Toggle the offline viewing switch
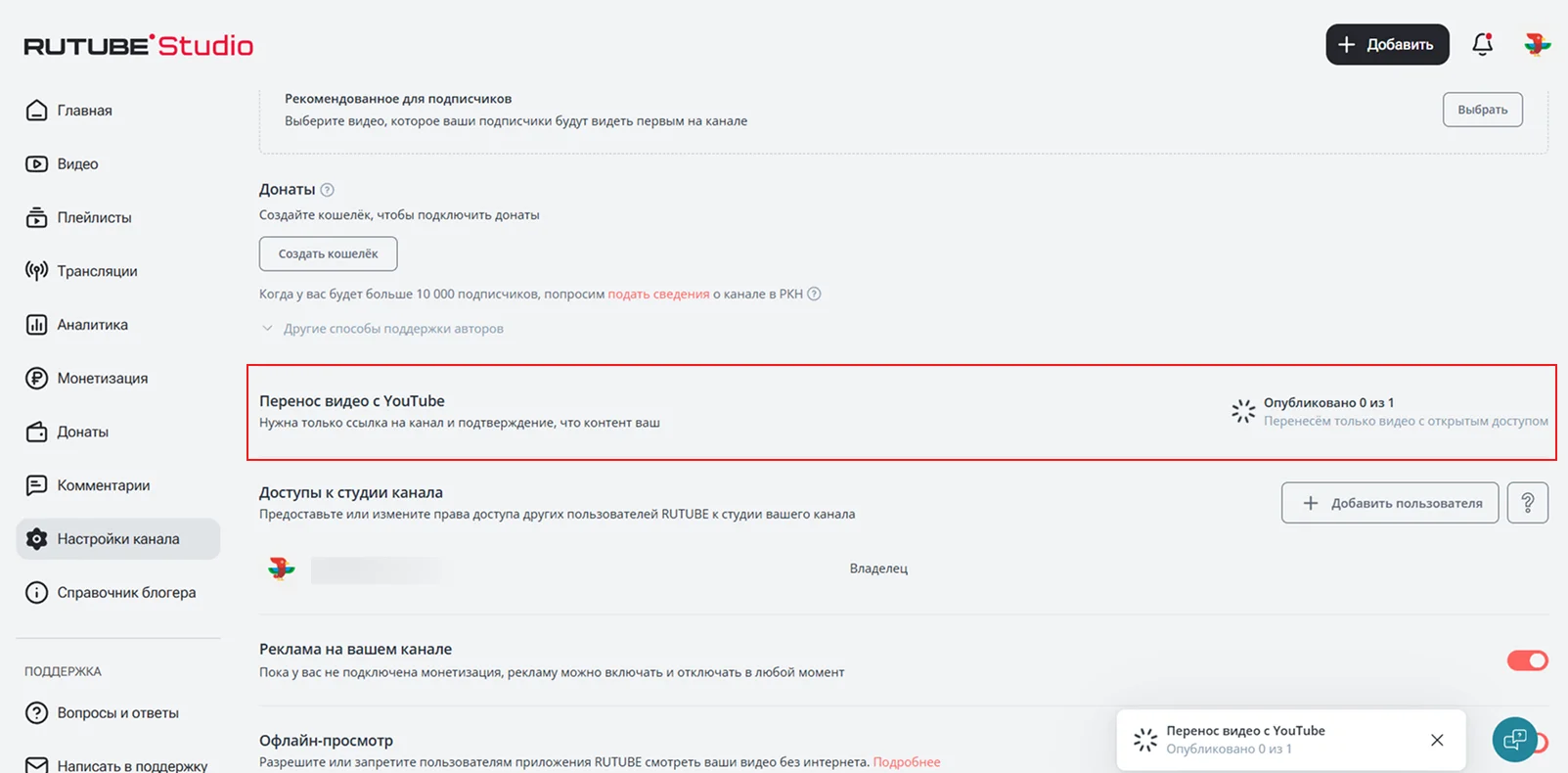 click(1543, 743)
